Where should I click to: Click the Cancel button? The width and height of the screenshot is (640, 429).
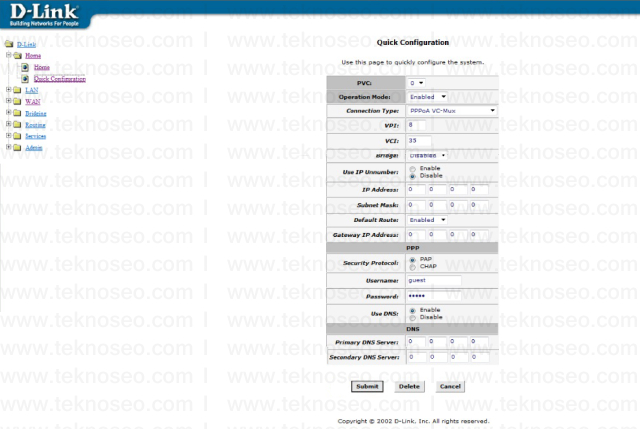[450, 386]
